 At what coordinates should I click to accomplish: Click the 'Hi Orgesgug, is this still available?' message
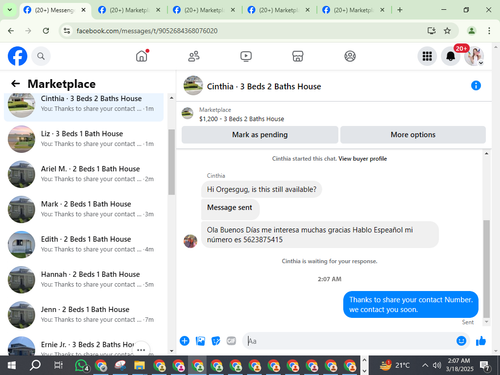(x=262, y=189)
